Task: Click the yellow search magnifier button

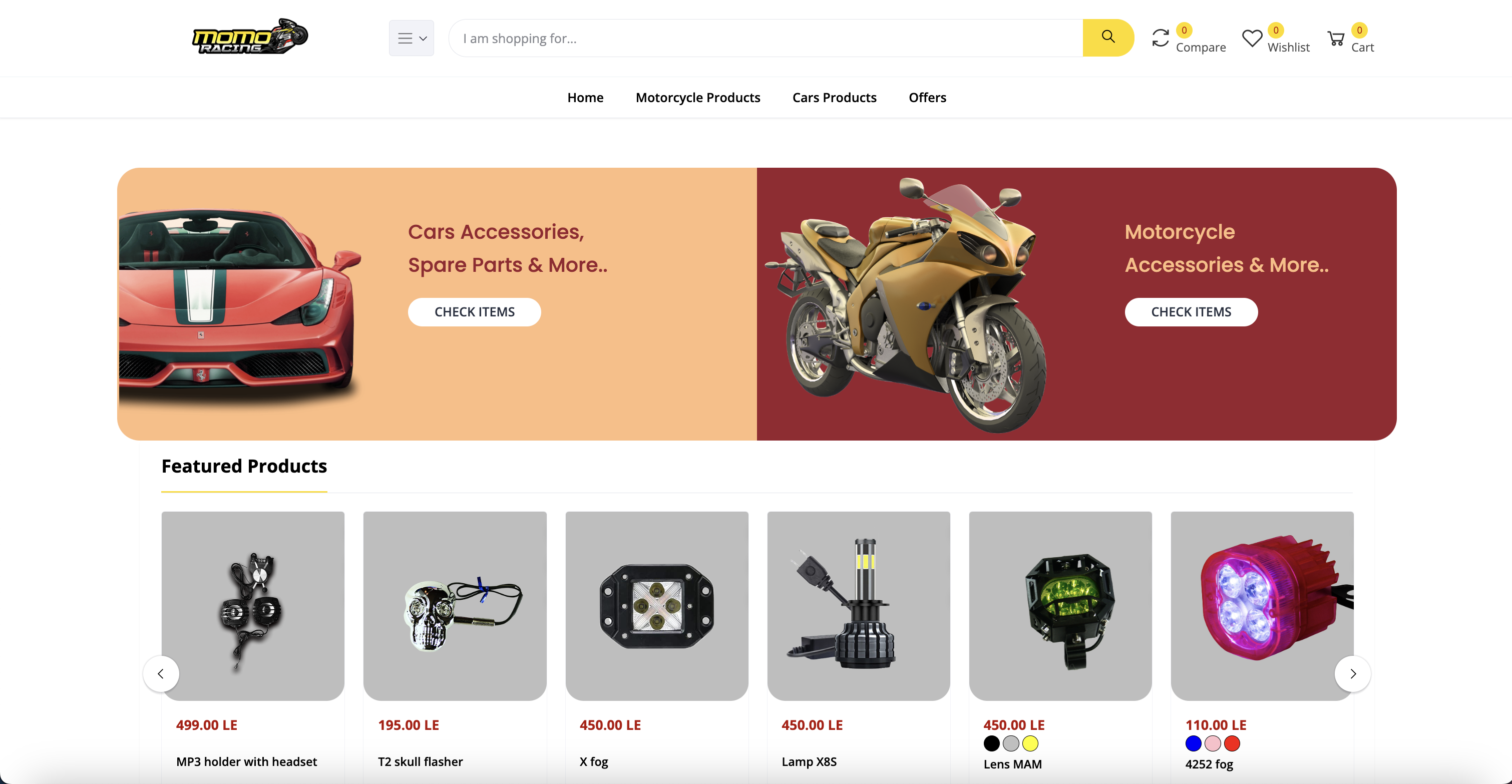Action: (x=1107, y=38)
